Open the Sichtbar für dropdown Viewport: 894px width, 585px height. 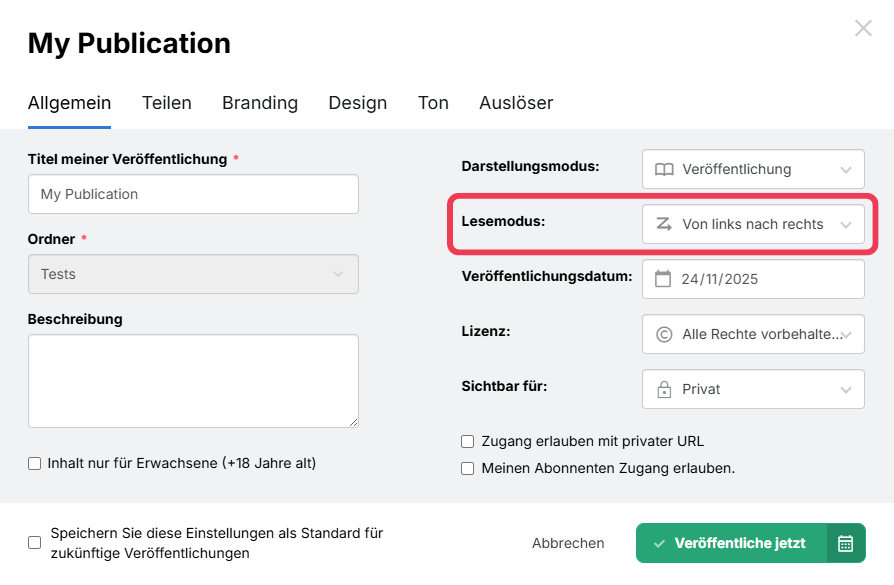753,389
